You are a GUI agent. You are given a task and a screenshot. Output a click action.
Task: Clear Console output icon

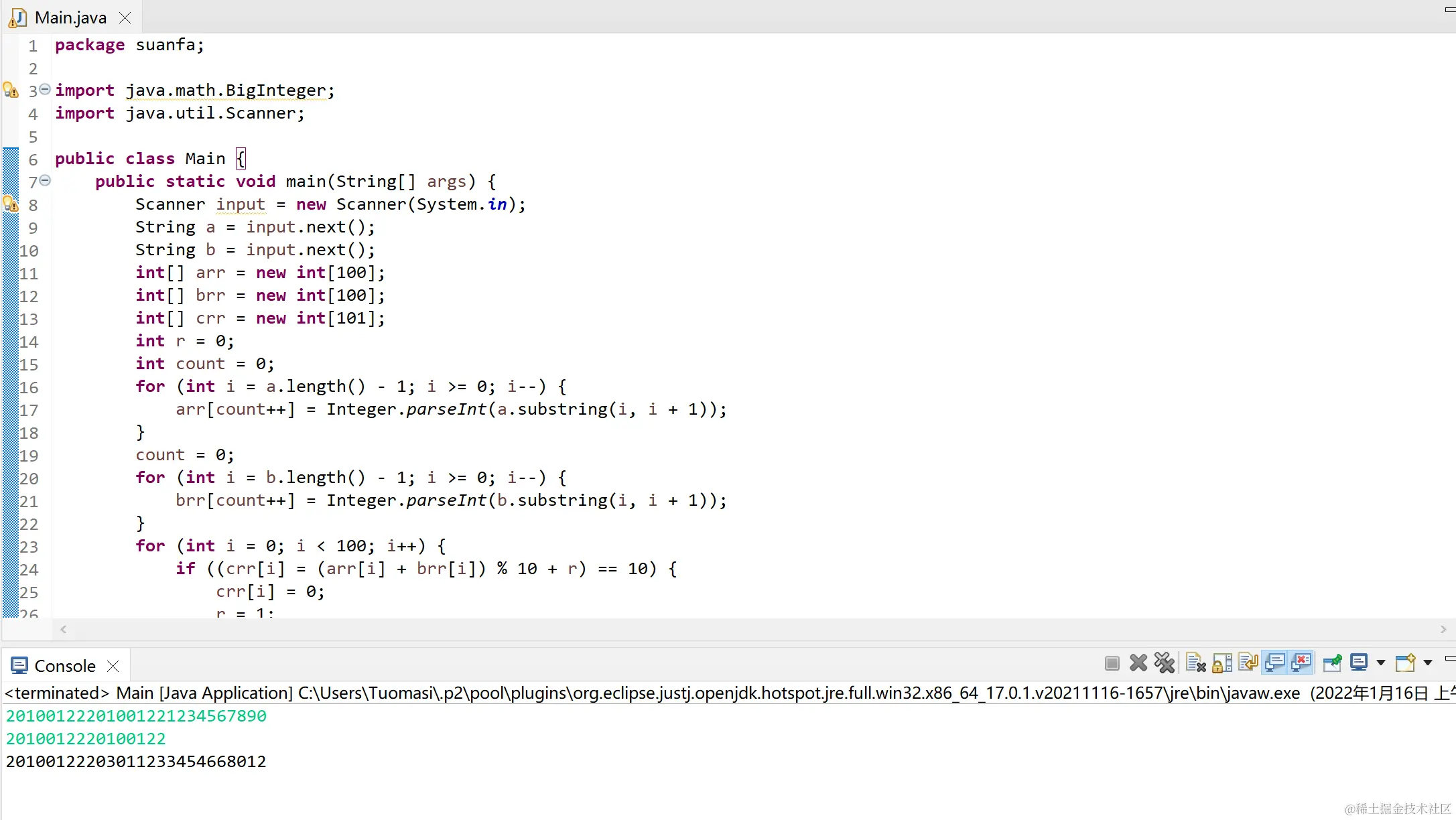1195,663
